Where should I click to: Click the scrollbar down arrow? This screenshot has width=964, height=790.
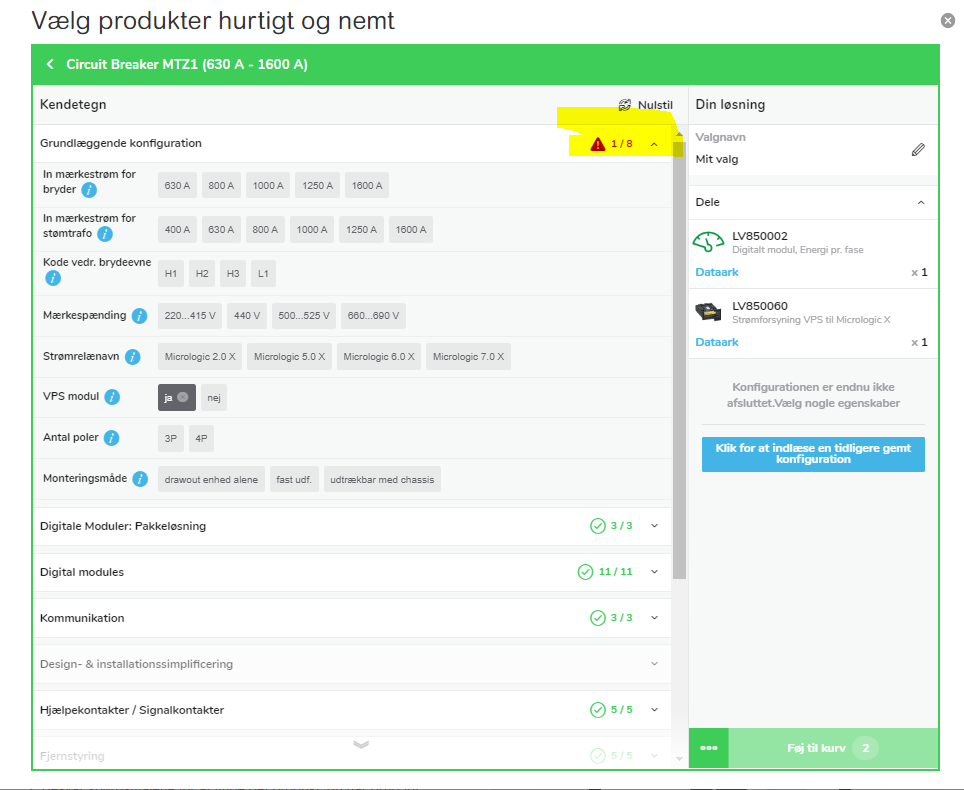tap(679, 759)
